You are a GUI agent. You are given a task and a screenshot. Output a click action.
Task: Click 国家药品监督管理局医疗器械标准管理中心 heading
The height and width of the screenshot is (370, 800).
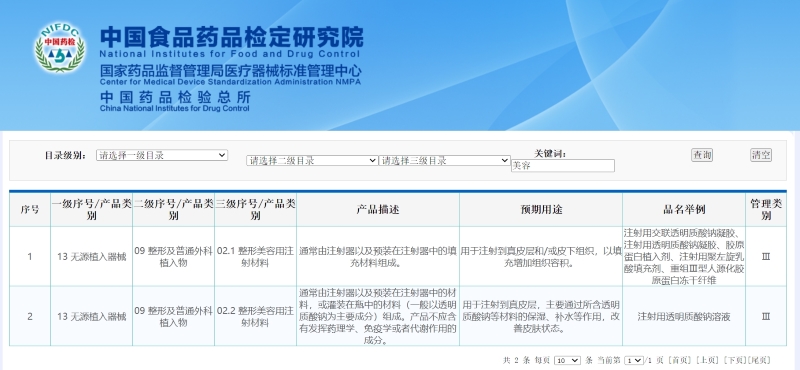(x=231, y=70)
